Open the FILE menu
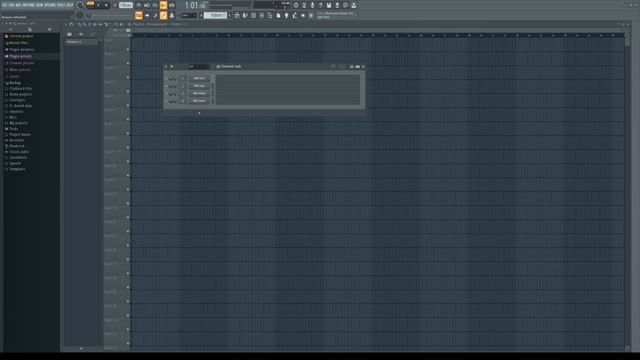The height and width of the screenshot is (360, 640). [4, 5]
